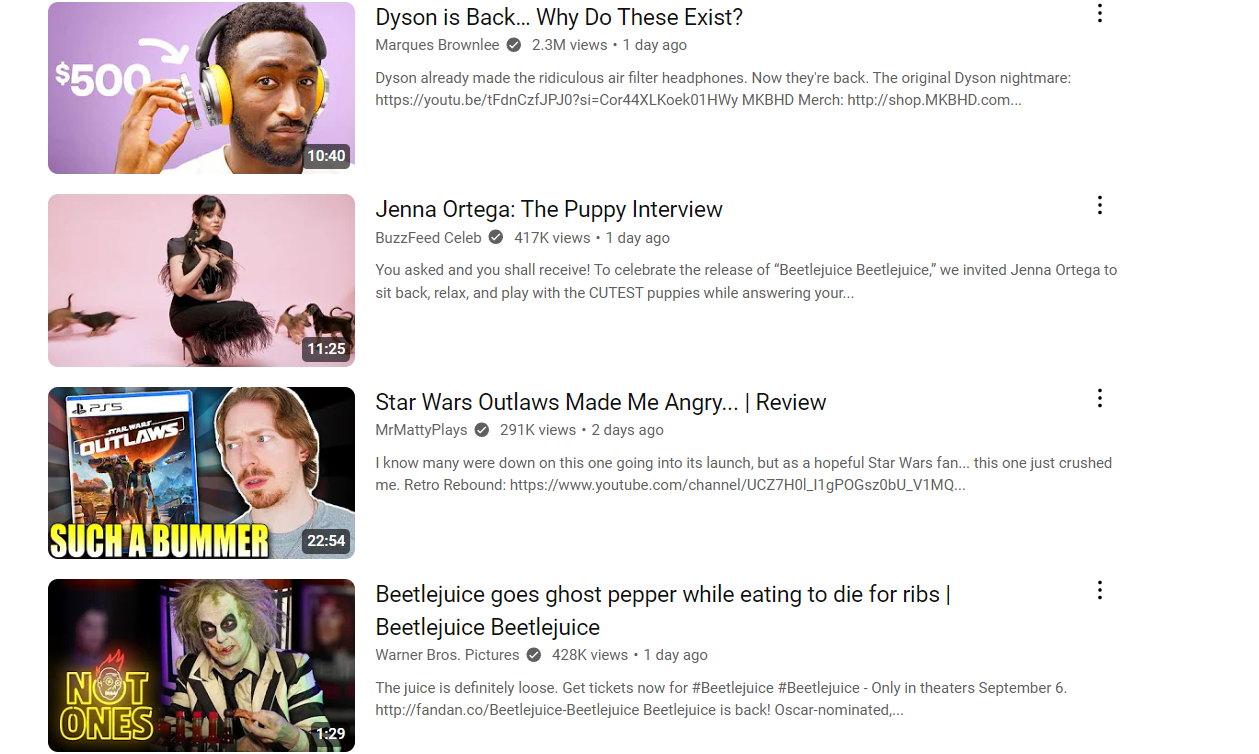
Task: Click the Jenna Ortega puppy interview thumbnail
Action: tap(200, 280)
